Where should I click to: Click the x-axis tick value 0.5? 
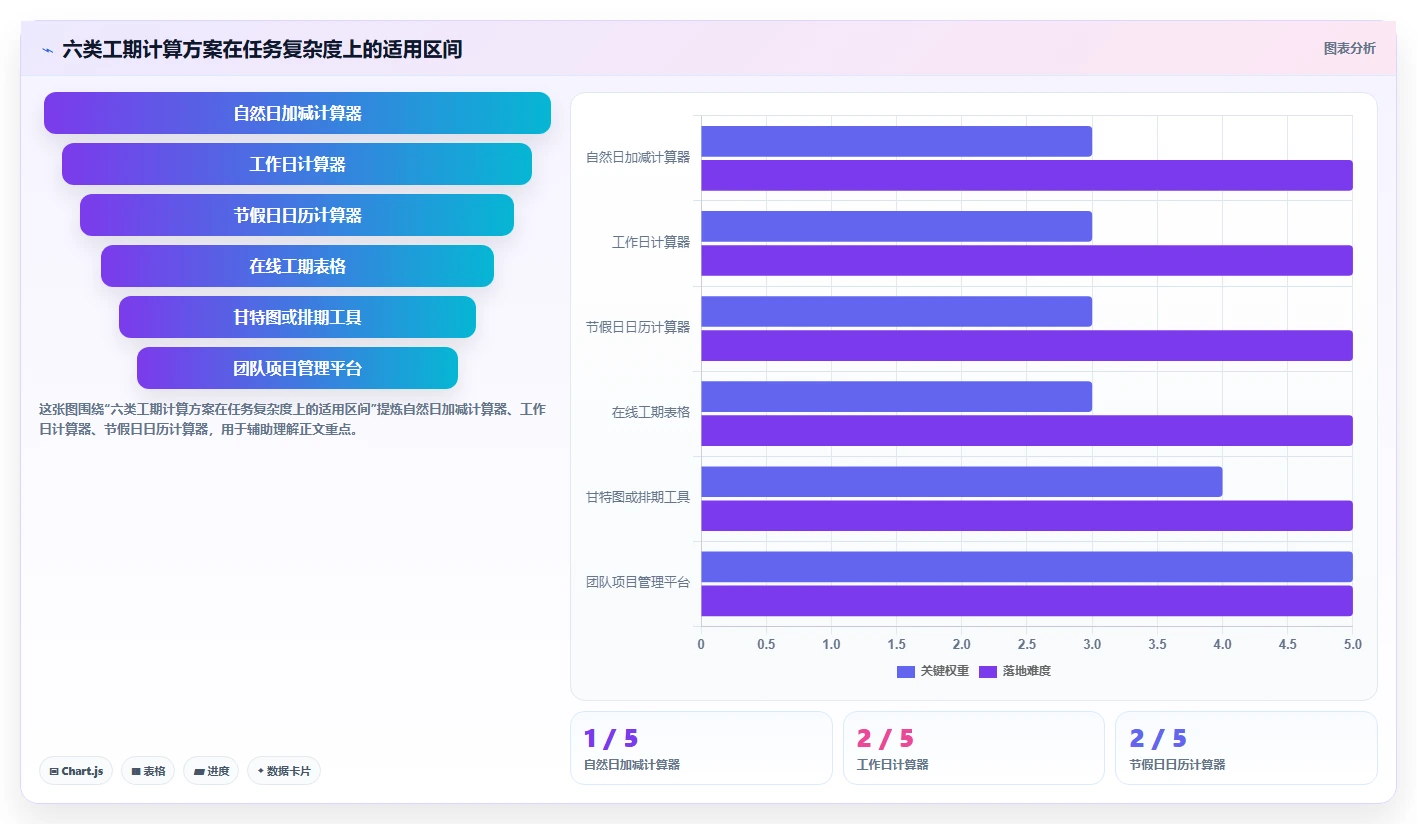click(x=766, y=644)
